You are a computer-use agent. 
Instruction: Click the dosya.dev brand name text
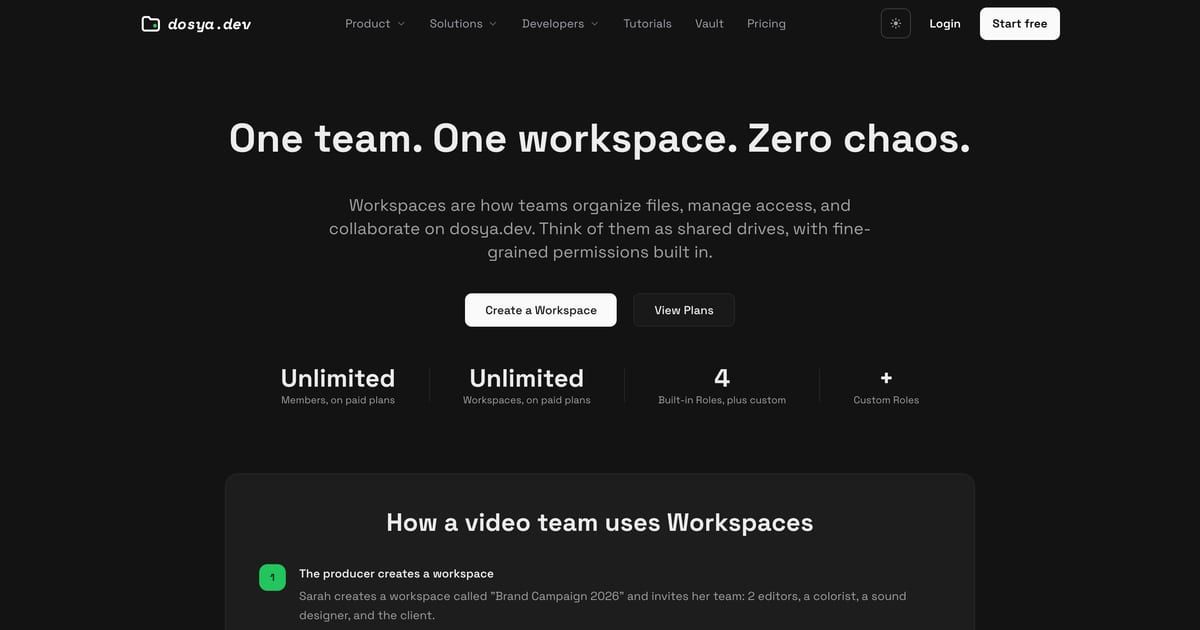(210, 23)
